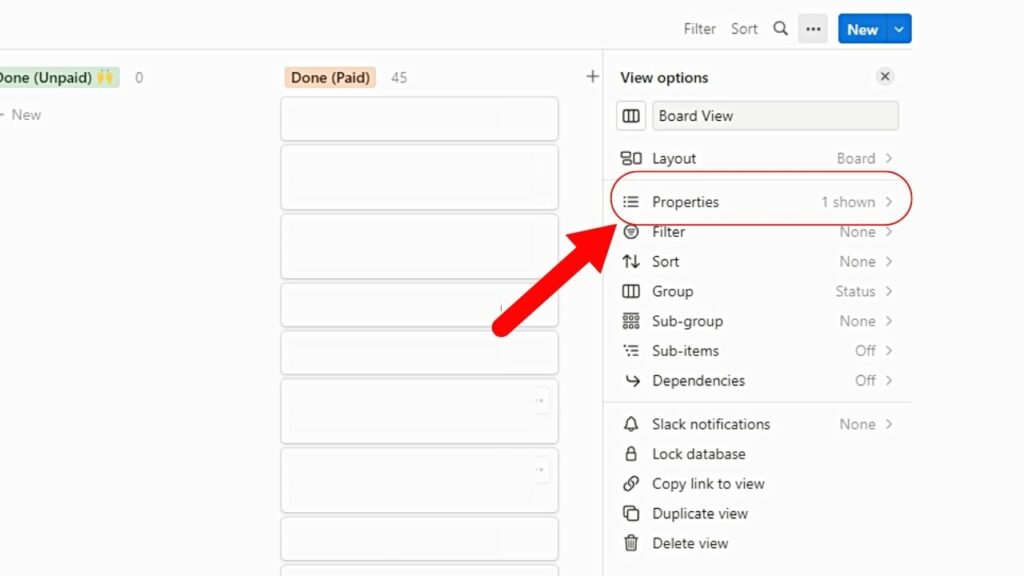Click the Board View name field
This screenshot has width=1024, height=576.
tap(775, 116)
